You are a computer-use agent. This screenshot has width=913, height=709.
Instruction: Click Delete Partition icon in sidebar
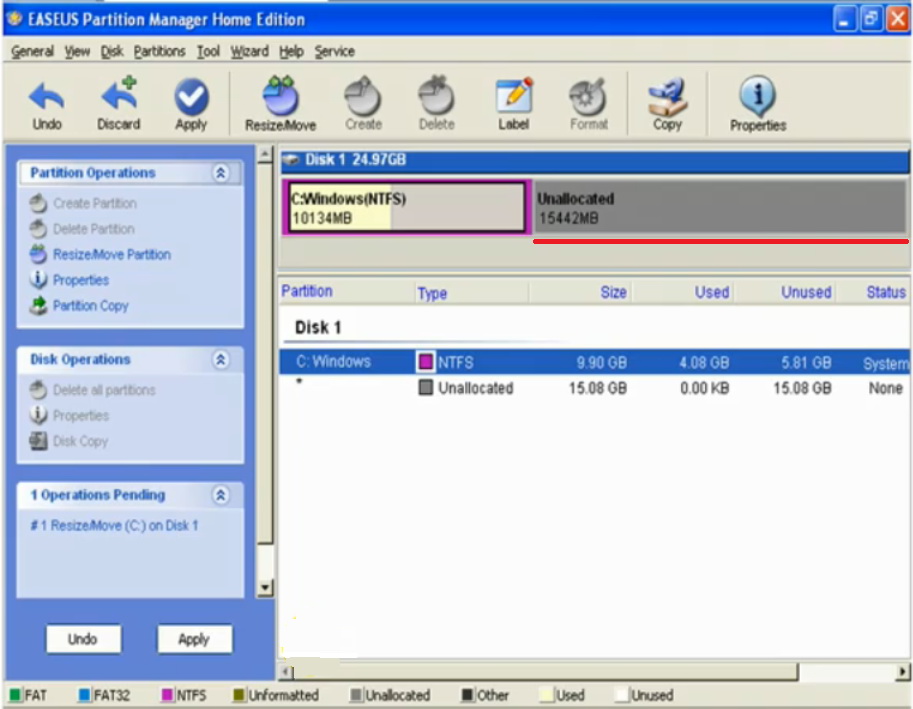tap(38, 229)
